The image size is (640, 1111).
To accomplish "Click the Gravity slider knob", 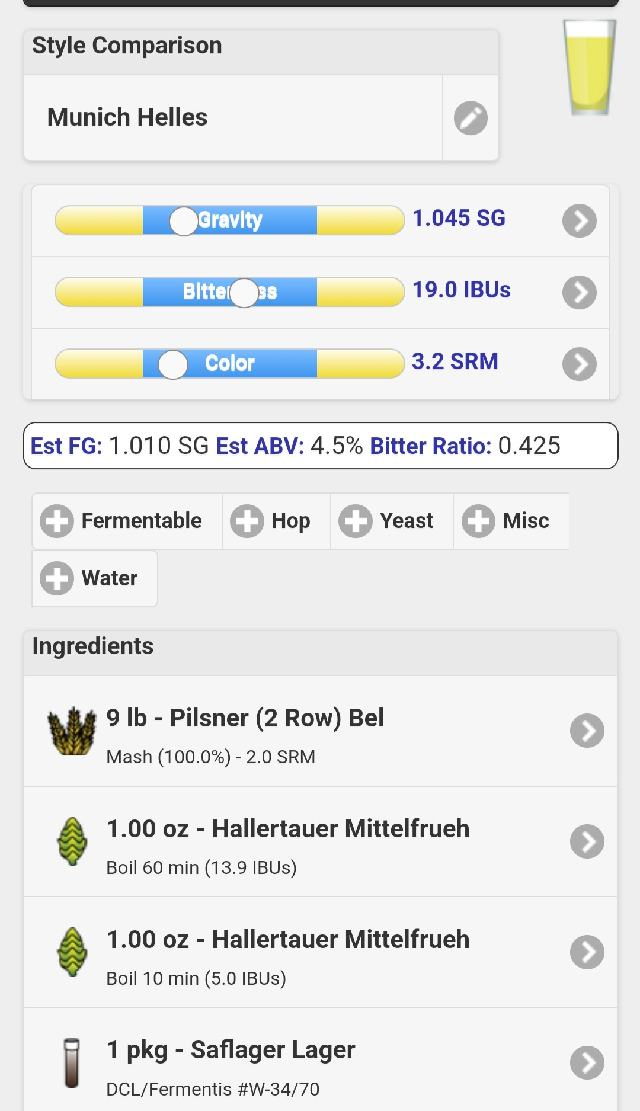I will (183, 220).
